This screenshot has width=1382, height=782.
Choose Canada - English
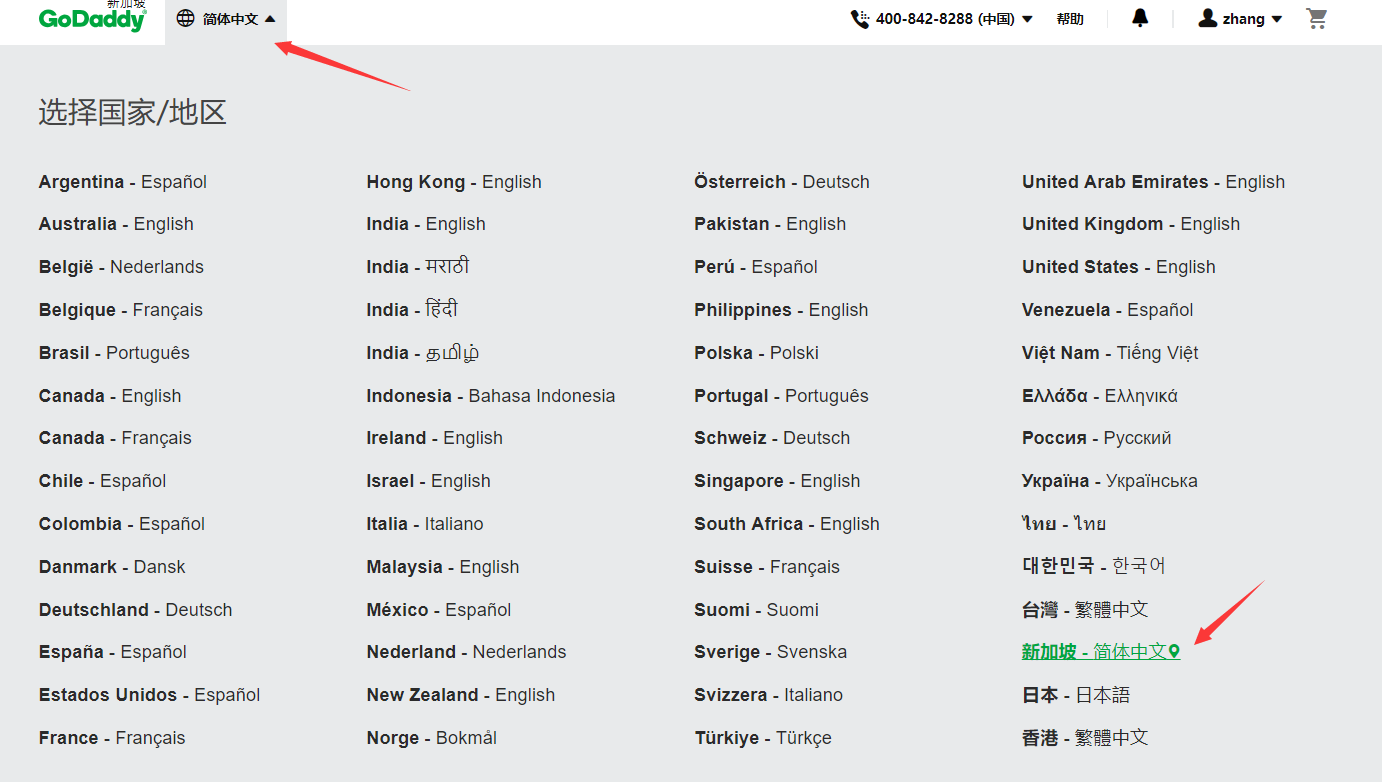pyautogui.click(x=110, y=396)
